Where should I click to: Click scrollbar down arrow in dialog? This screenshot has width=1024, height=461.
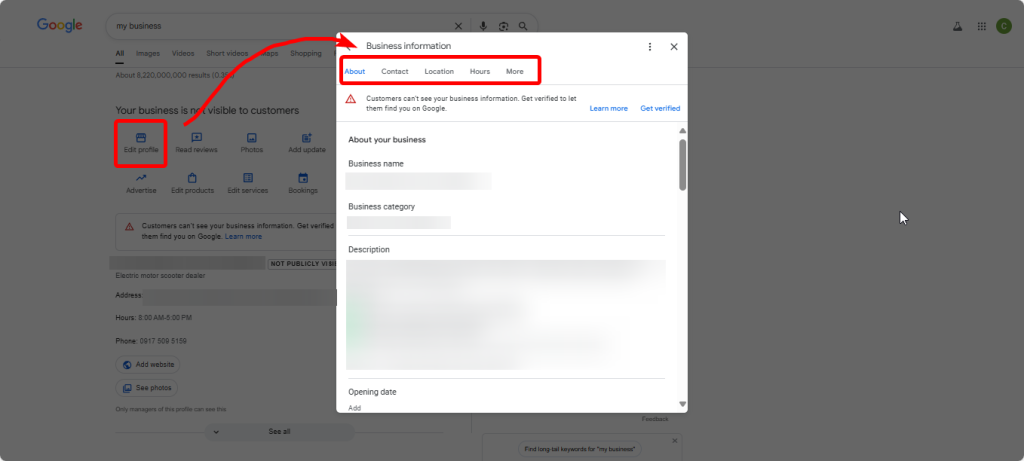682,404
